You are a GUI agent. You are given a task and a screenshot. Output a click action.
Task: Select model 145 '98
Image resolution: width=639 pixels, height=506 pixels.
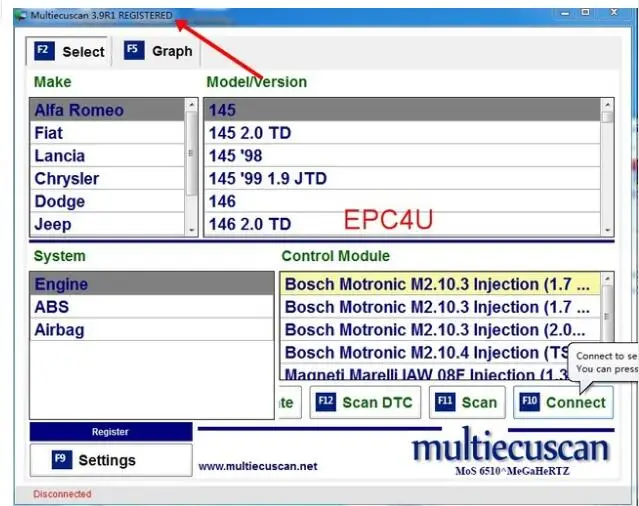403,156
